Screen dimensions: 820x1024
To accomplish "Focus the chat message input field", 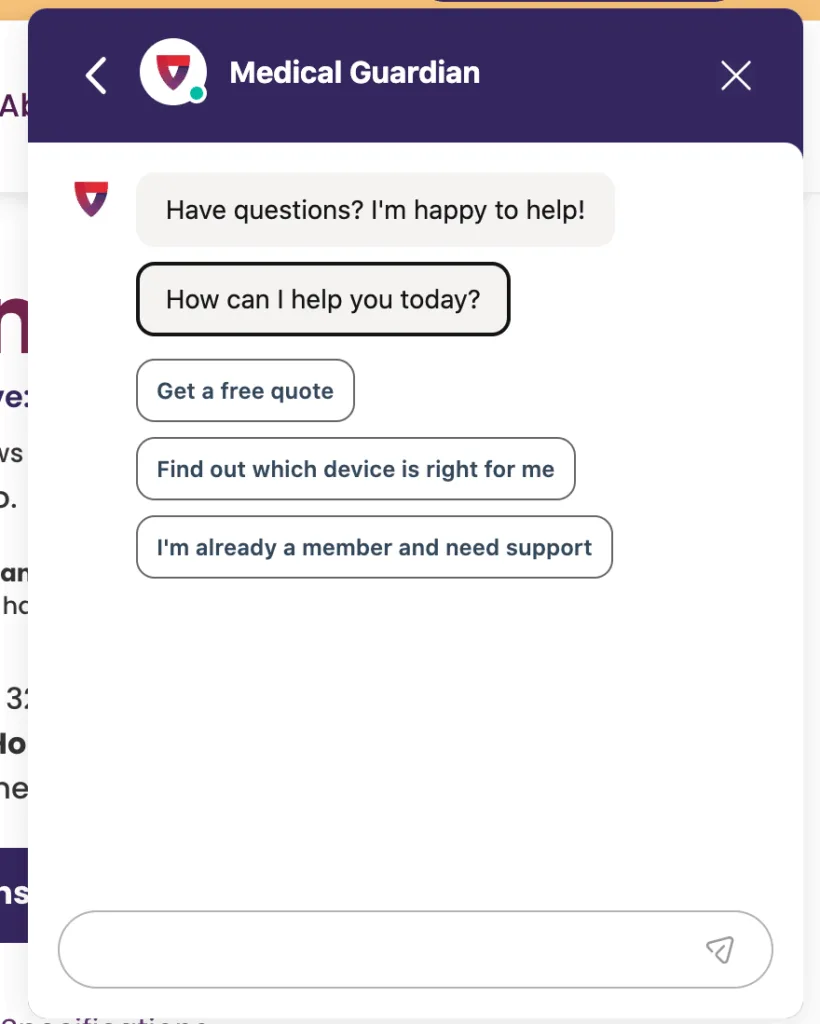I will pos(380,949).
